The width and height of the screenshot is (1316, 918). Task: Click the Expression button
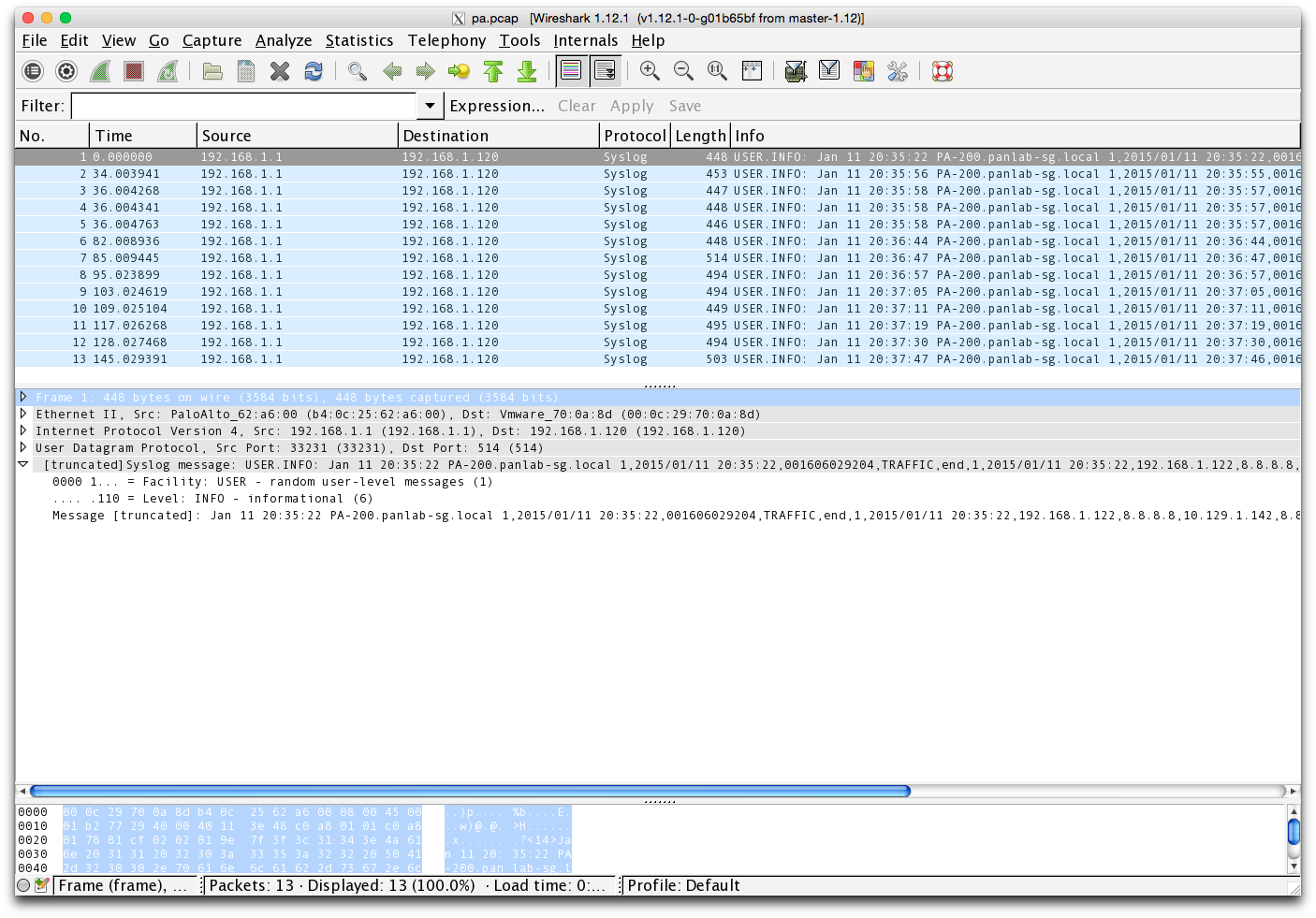tap(497, 105)
